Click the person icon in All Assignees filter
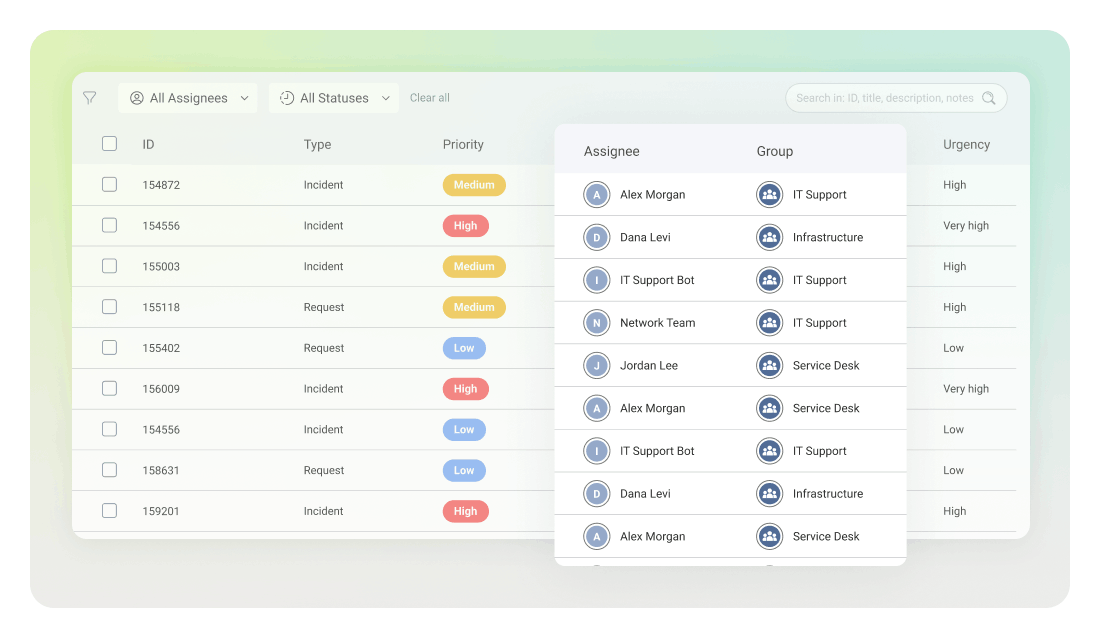1100x636 pixels. pos(137,98)
